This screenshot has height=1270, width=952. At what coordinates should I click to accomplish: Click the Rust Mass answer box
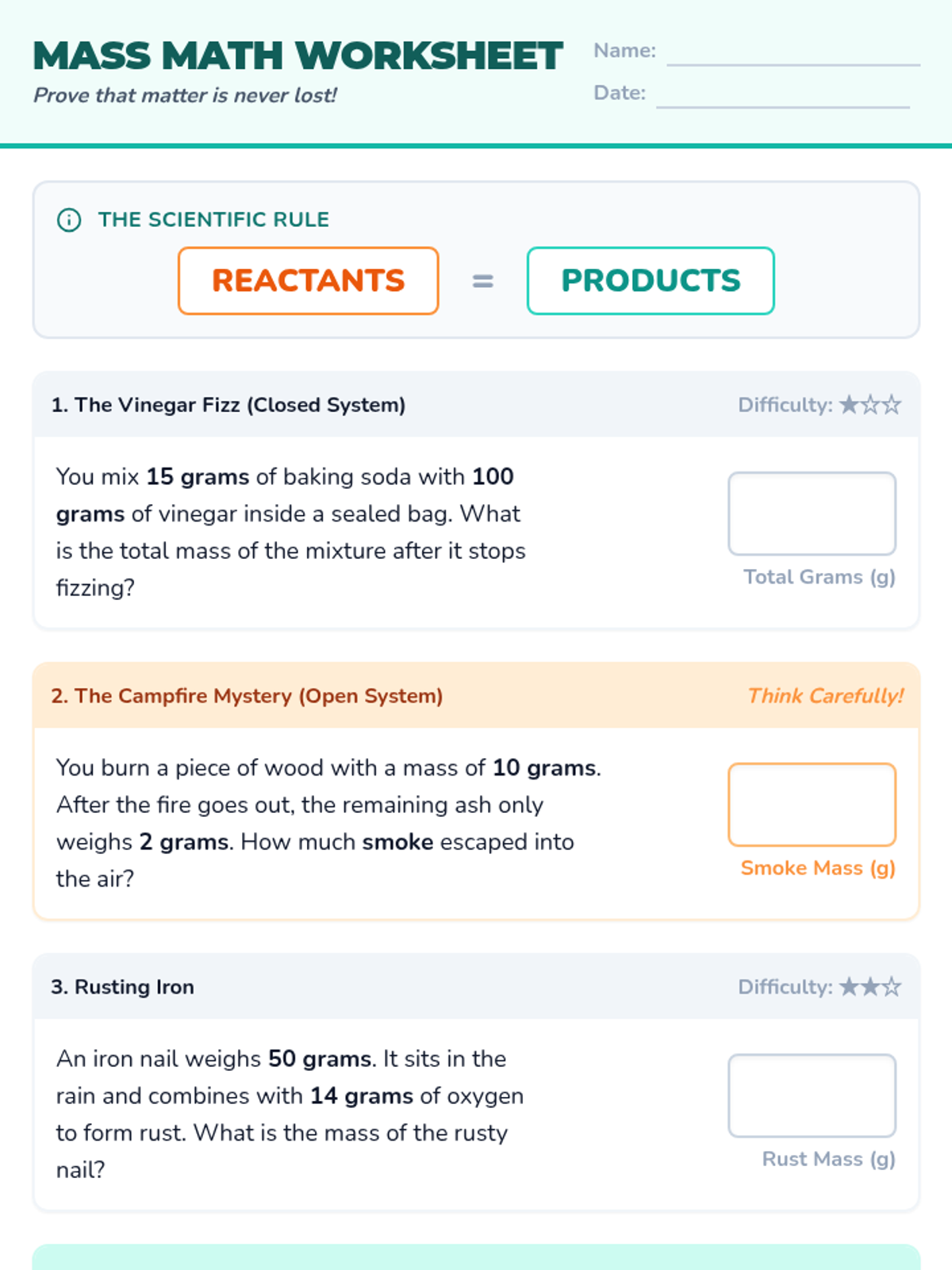point(812,1095)
